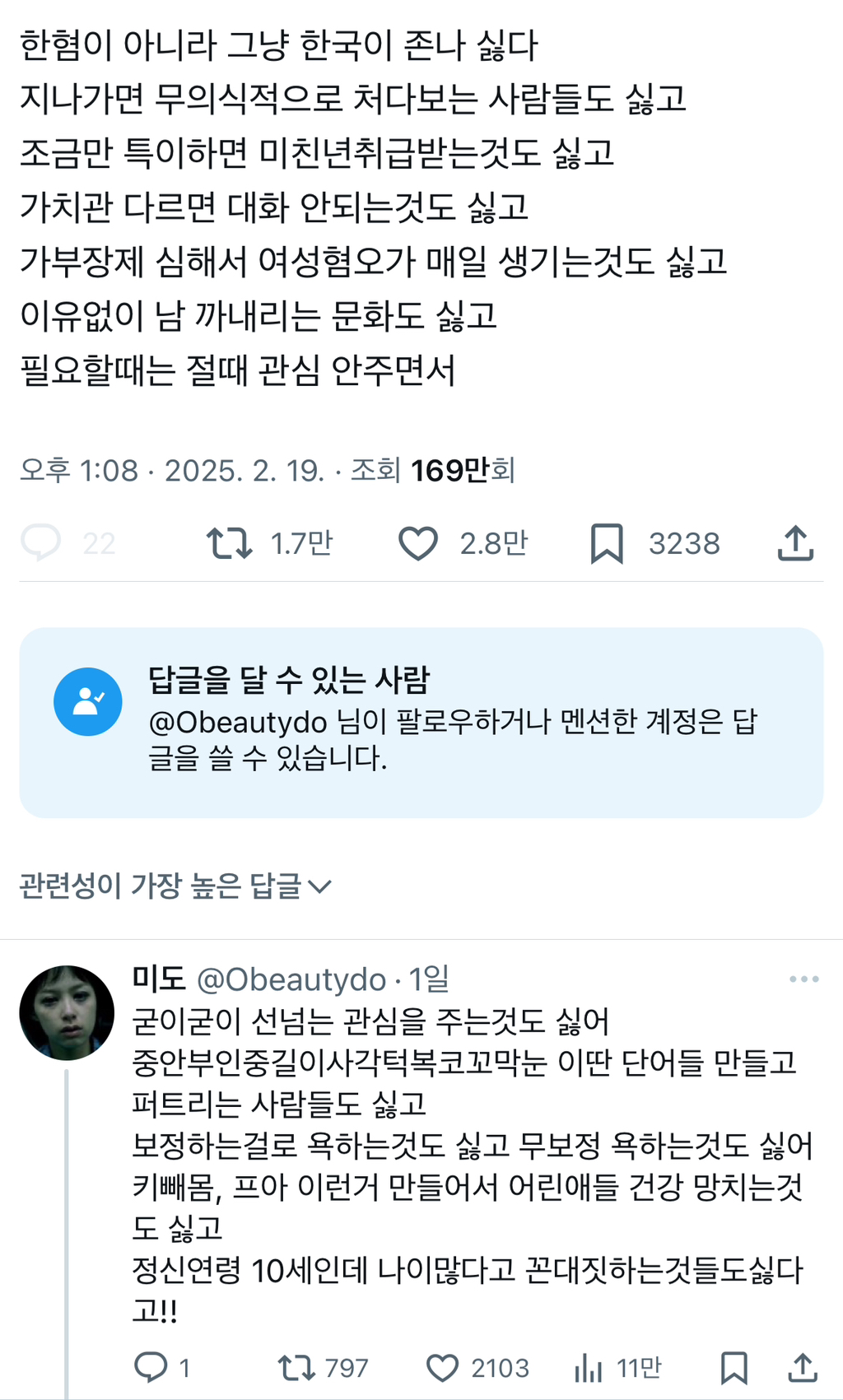The width and height of the screenshot is (843, 1400).
Task: Open 미도's profile picture
Action: (x=67, y=1012)
